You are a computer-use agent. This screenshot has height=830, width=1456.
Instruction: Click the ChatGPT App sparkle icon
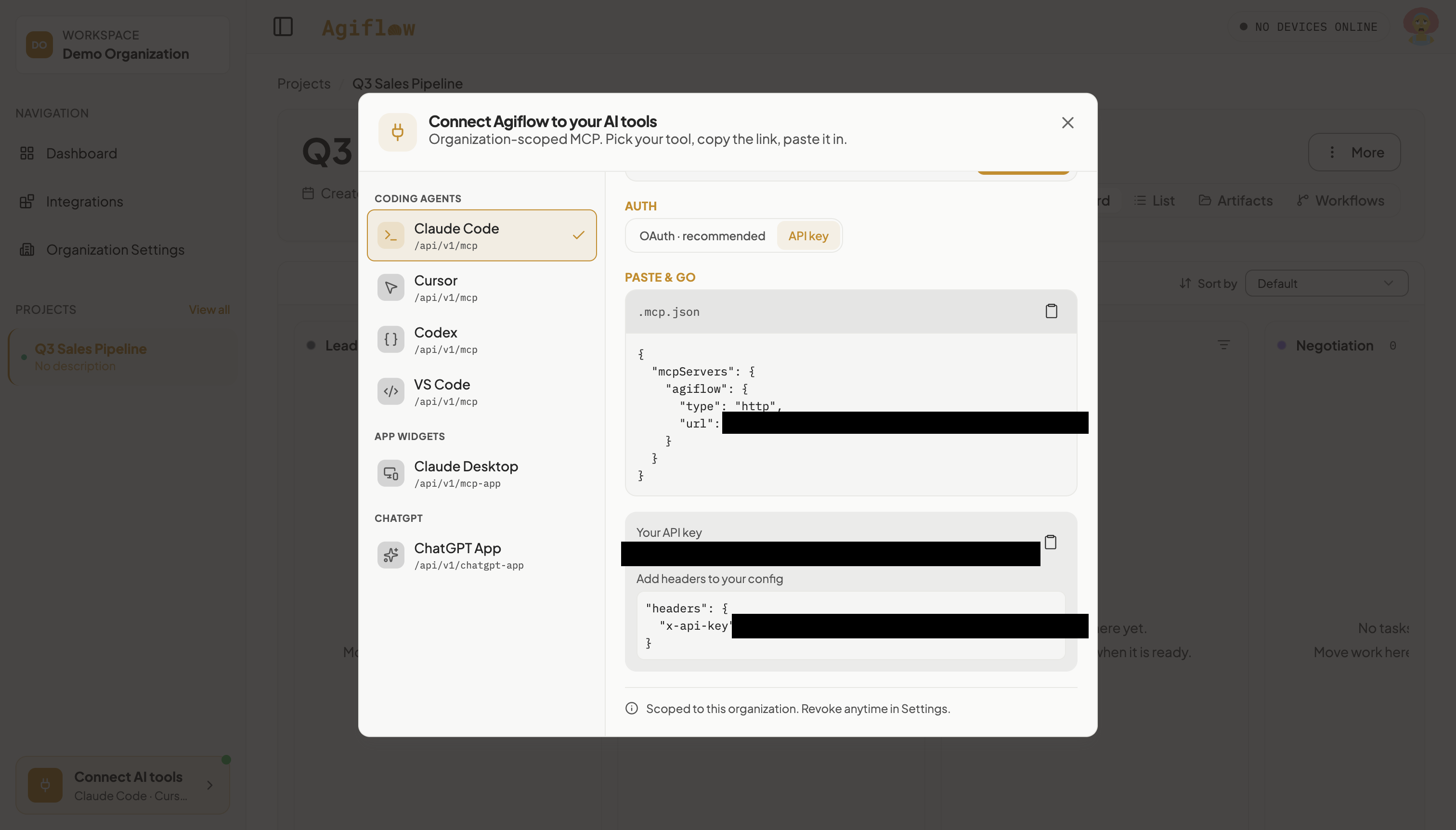pyautogui.click(x=390, y=555)
